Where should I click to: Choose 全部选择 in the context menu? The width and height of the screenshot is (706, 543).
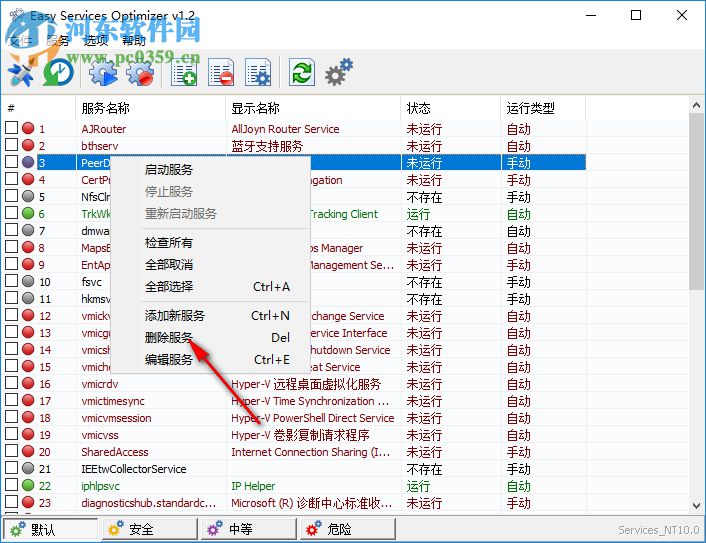210,286
